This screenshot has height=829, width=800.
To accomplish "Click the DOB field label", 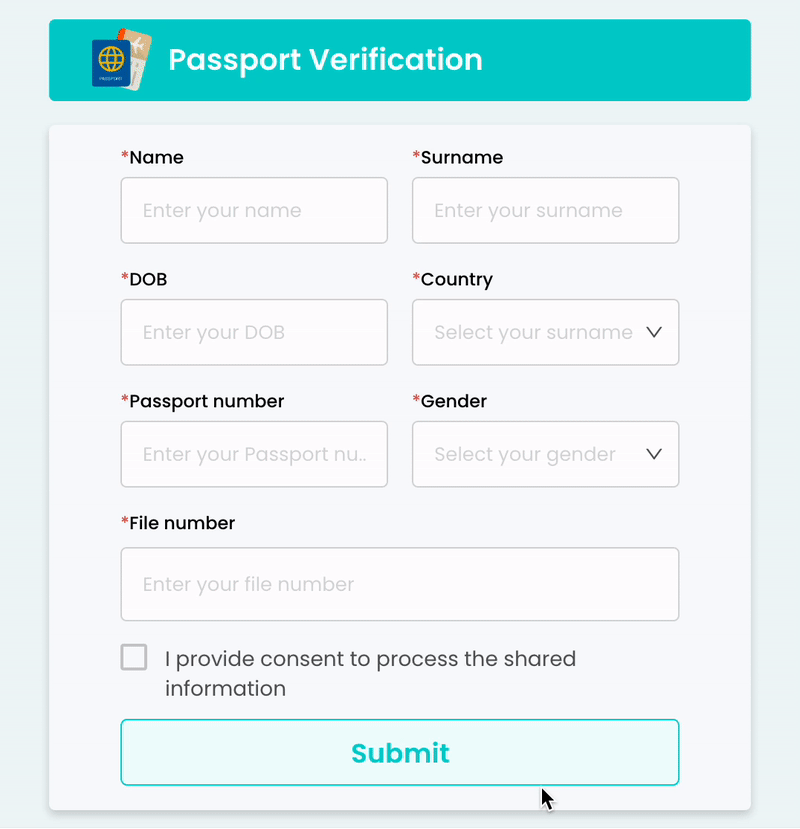I will (148, 280).
